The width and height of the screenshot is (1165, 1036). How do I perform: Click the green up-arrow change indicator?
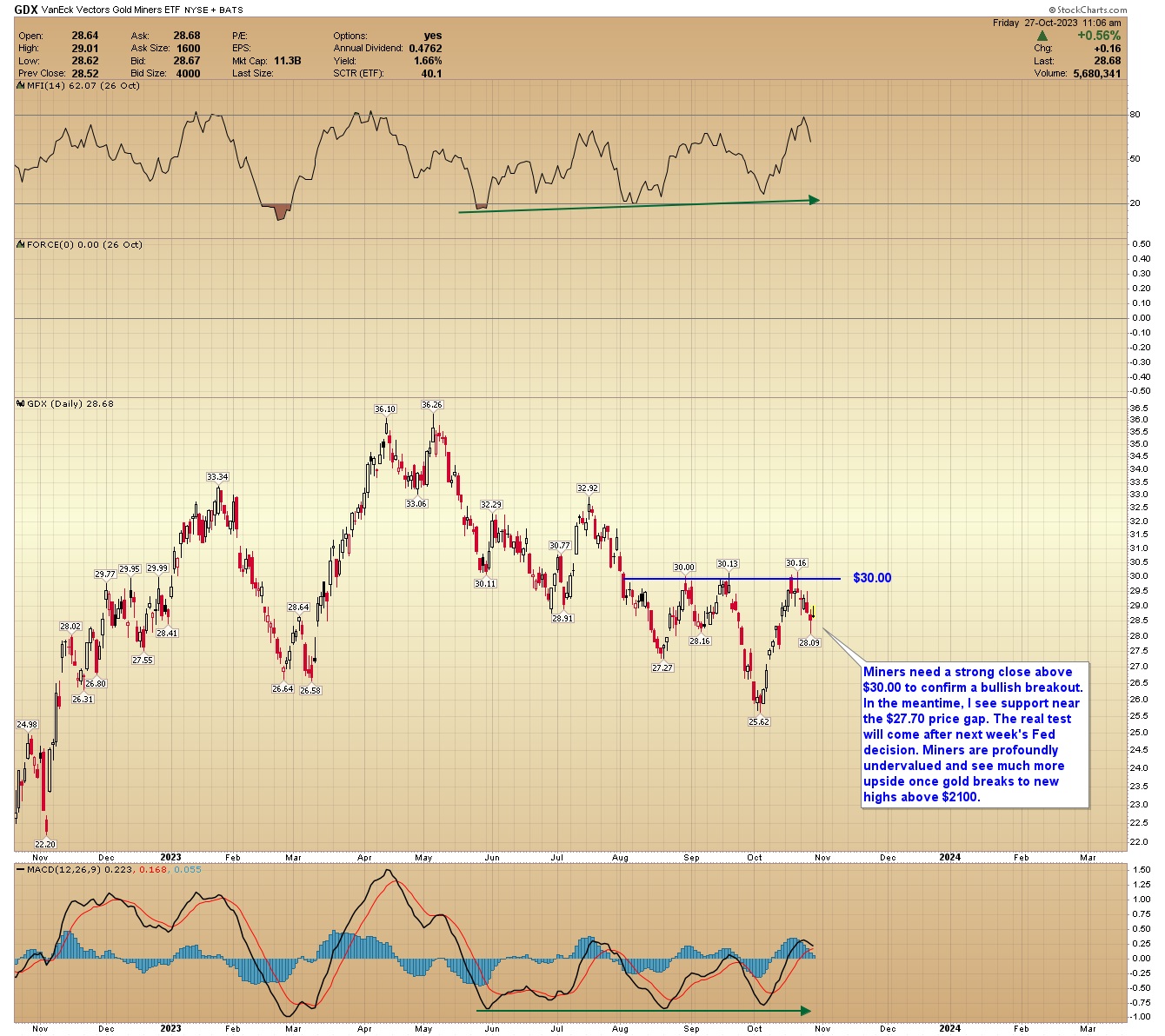point(1042,36)
